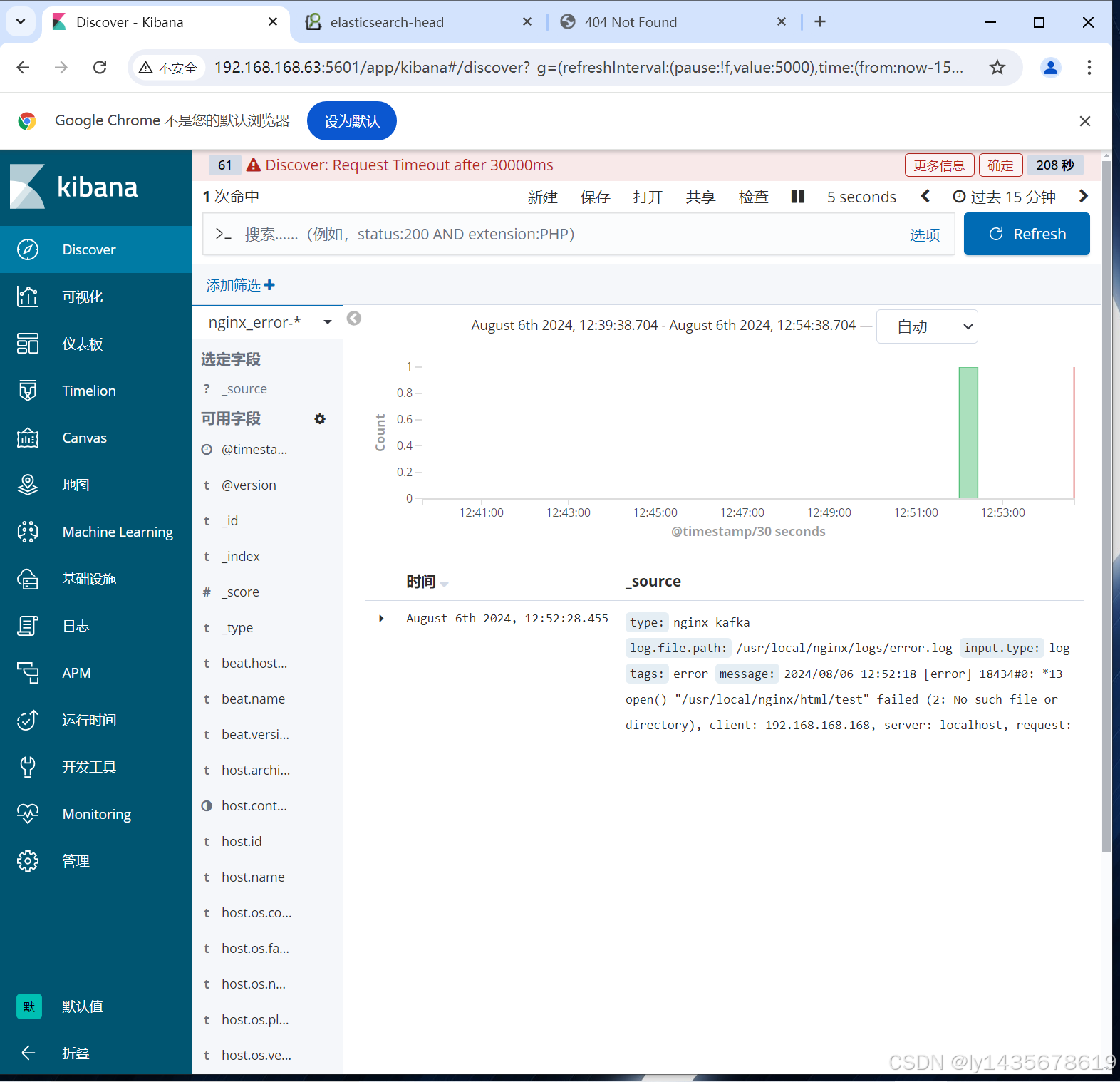Sort by 时间 column arrow
Image resolution: width=1120 pixels, height=1082 pixels.
pos(445,584)
